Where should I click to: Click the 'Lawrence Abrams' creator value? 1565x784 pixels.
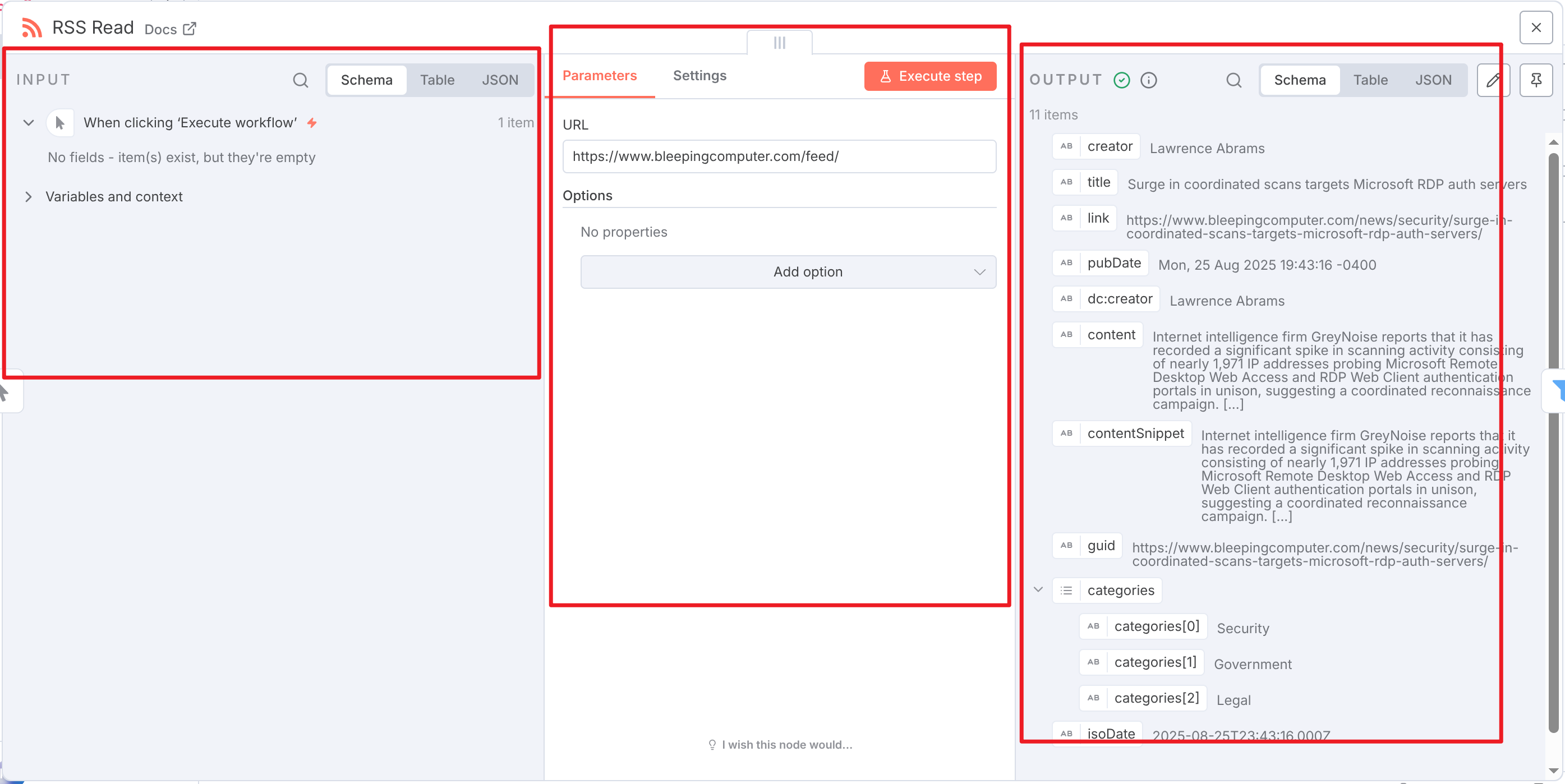tap(1207, 148)
